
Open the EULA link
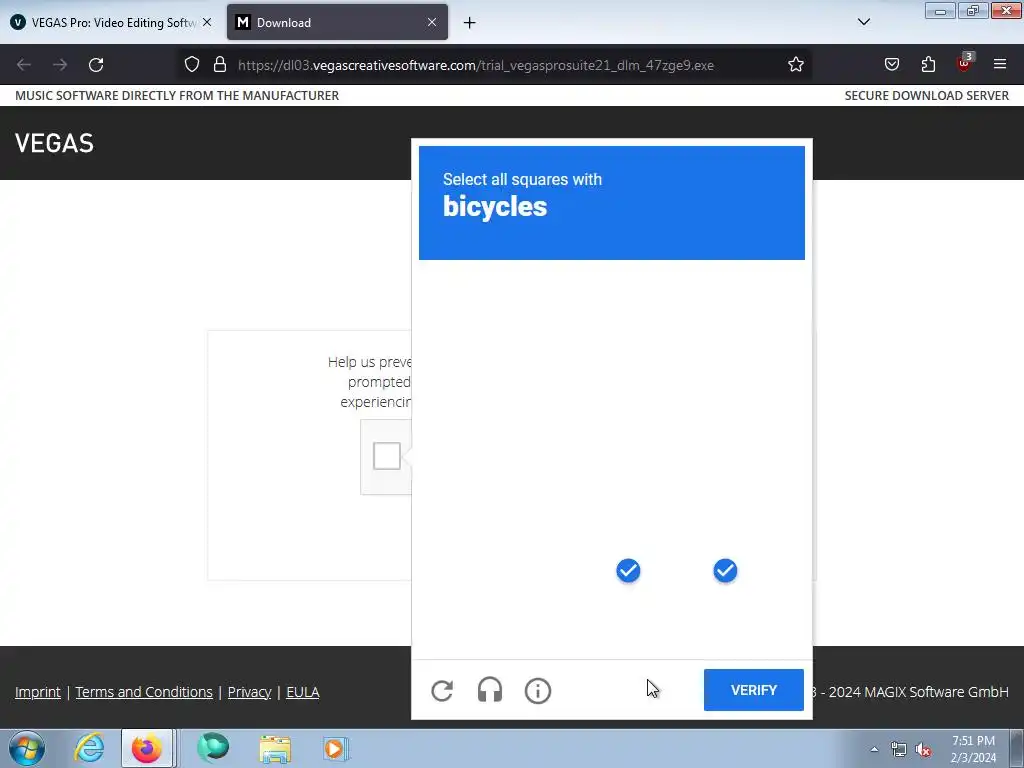tap(302, 692)
